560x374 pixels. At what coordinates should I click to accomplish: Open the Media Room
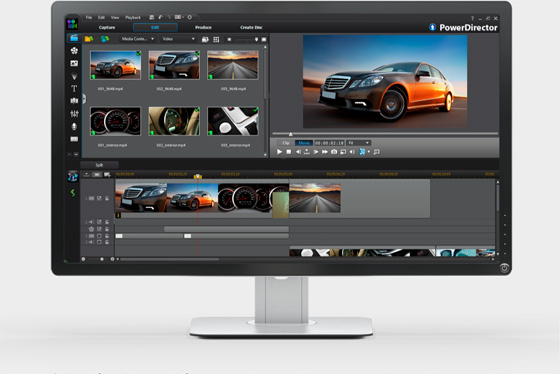click(x=74, y=38)
